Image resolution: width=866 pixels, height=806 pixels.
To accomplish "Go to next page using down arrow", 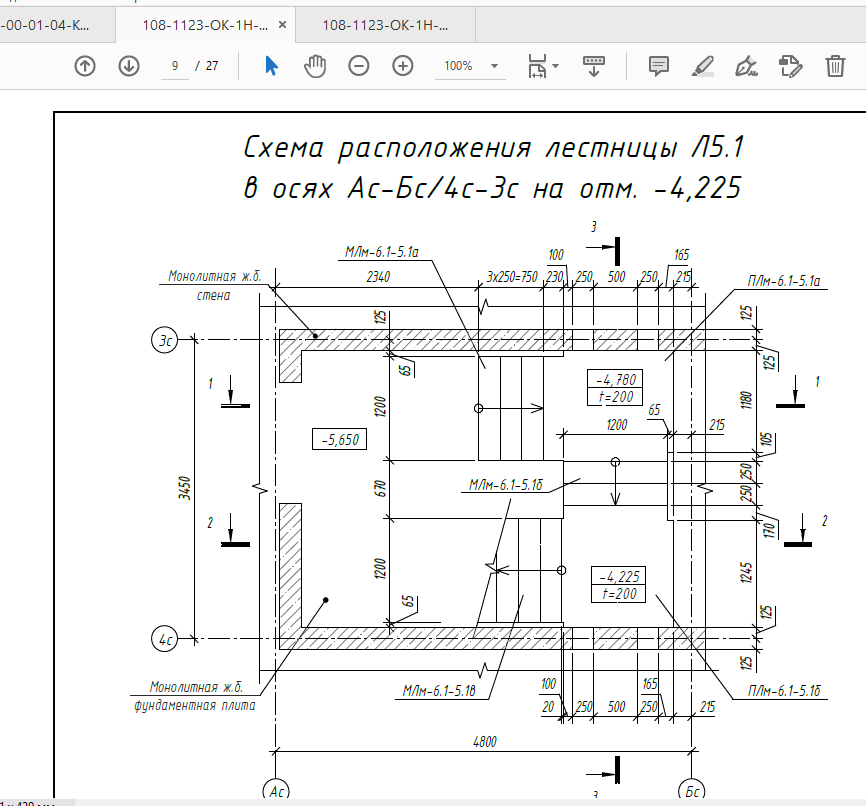I will (x=129, y=66).
